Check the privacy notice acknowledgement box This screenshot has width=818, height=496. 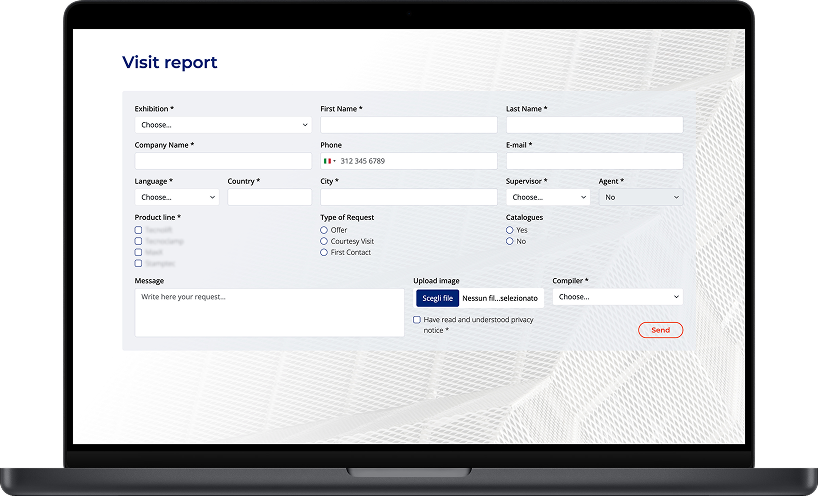coord(417,320)
